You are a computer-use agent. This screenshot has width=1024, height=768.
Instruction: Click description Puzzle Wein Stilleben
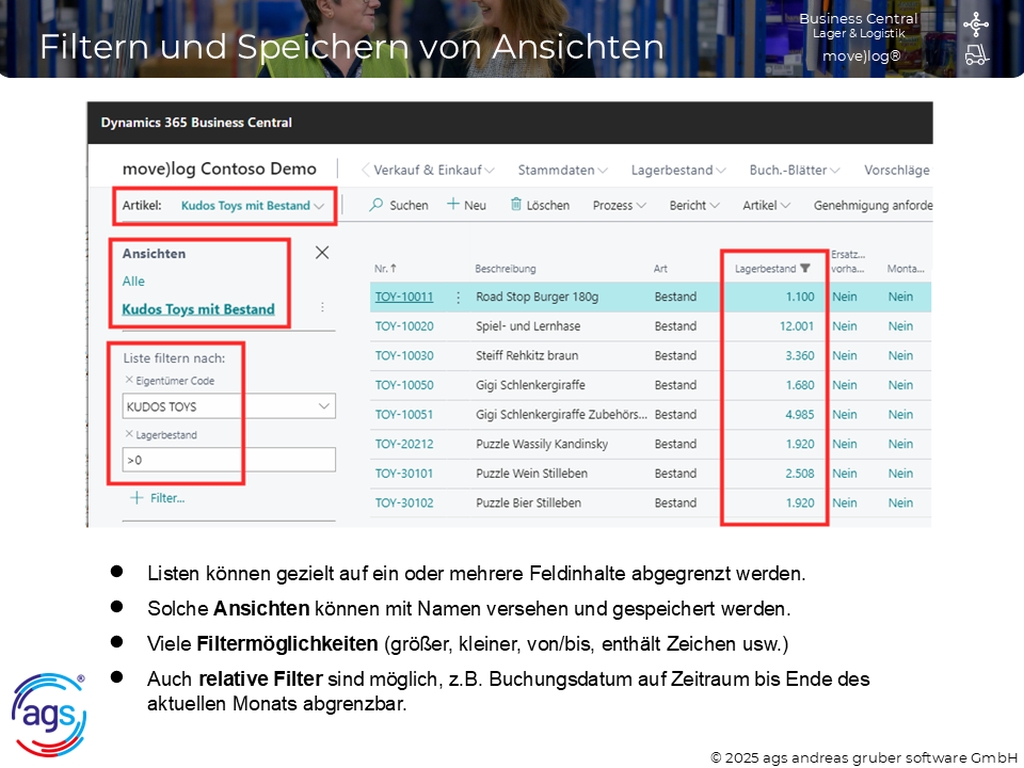pos(532,473)
